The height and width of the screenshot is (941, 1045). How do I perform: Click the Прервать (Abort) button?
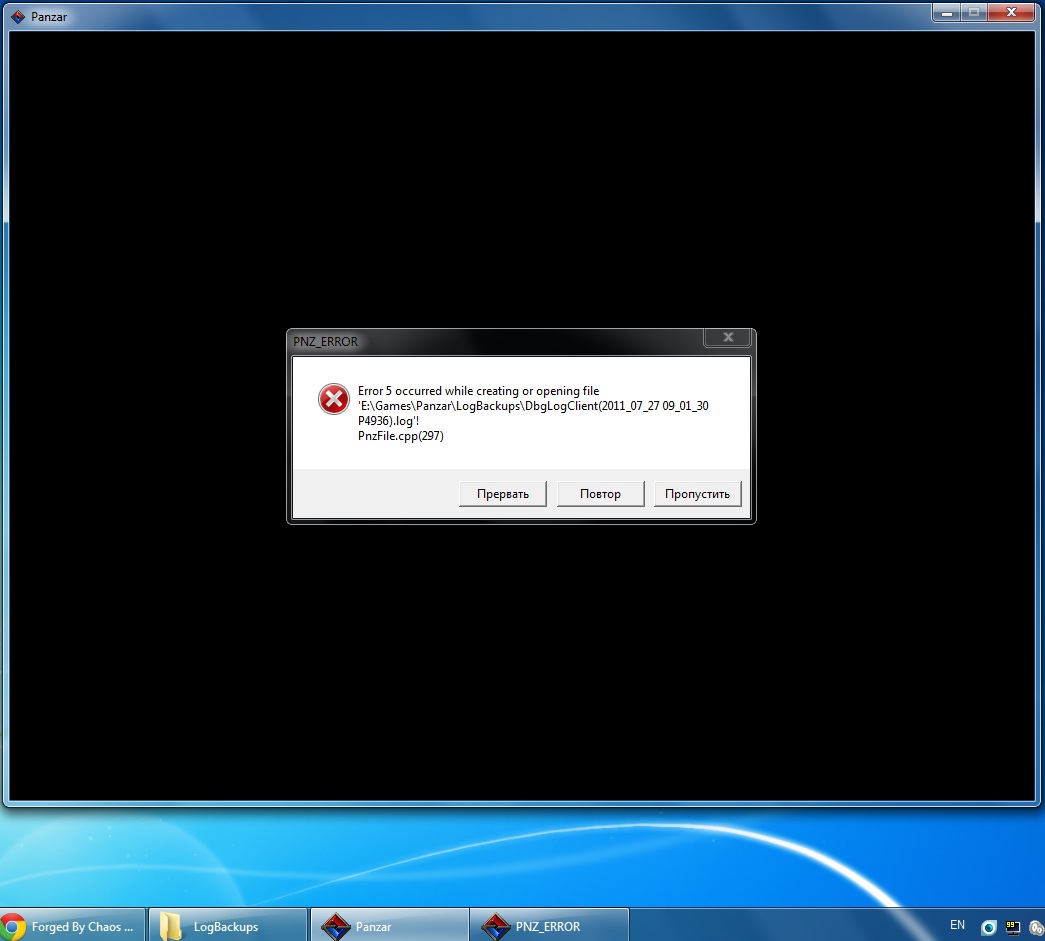(x=503, y=494)
